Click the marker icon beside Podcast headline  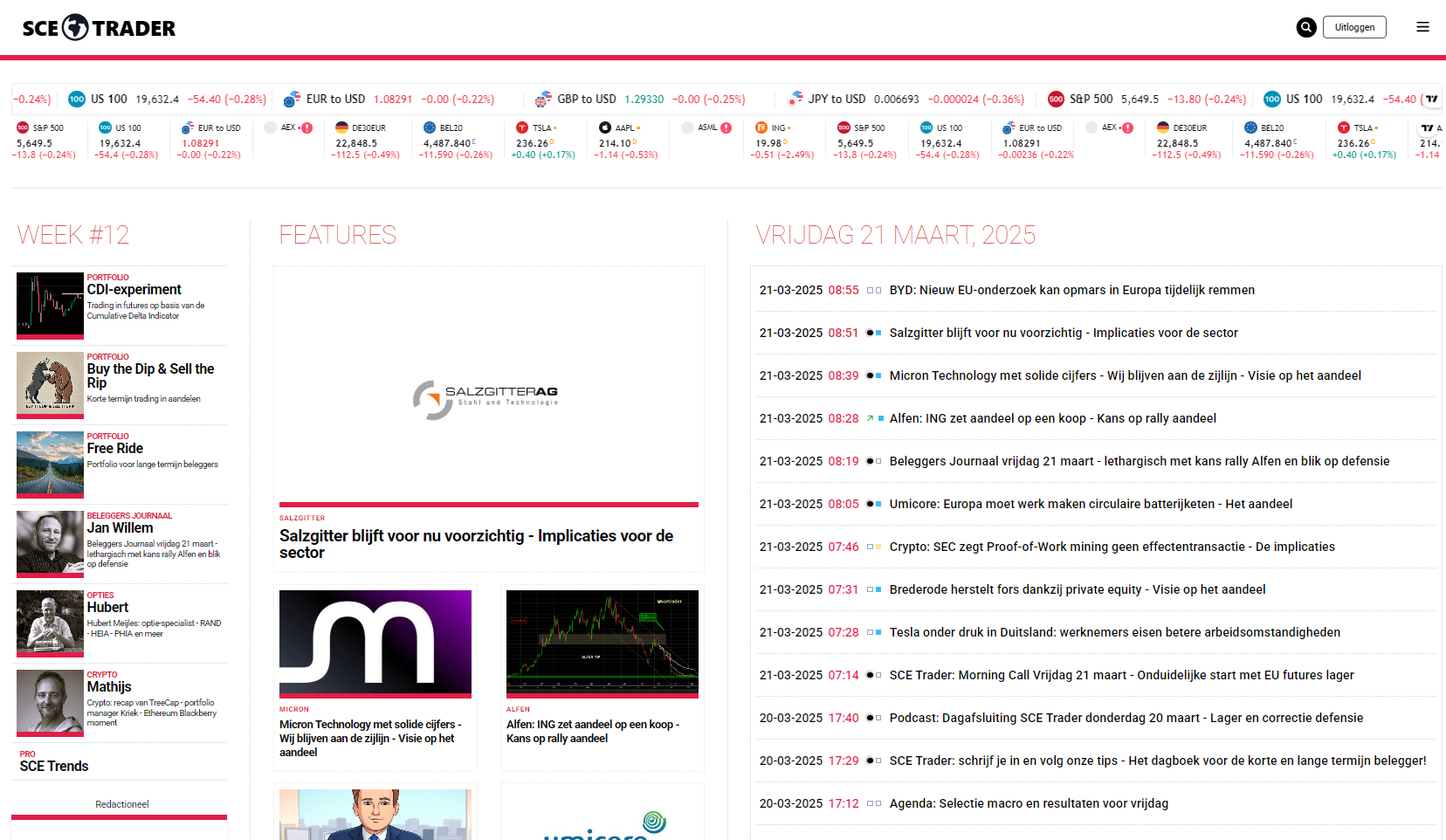pyautogui.click(x=874, y=718)
